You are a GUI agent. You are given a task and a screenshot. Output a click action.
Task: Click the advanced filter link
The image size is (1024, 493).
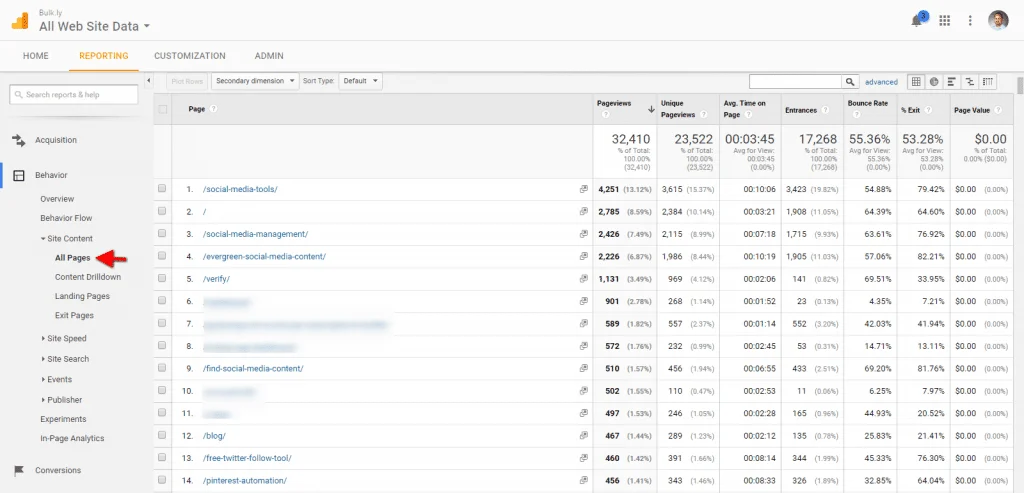(x=881, y=82)
